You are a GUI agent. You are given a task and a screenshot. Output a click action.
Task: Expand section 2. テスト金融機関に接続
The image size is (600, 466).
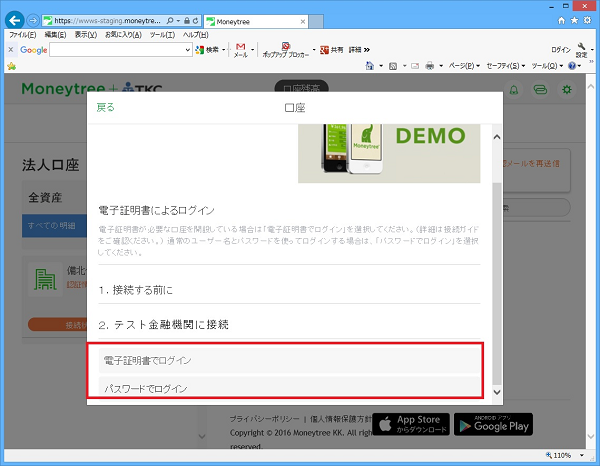tap(289, 325)
